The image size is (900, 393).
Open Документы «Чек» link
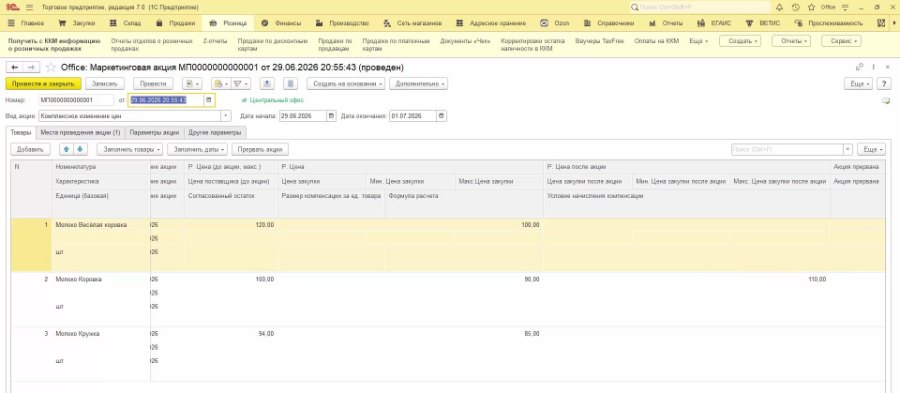[465, 41]
